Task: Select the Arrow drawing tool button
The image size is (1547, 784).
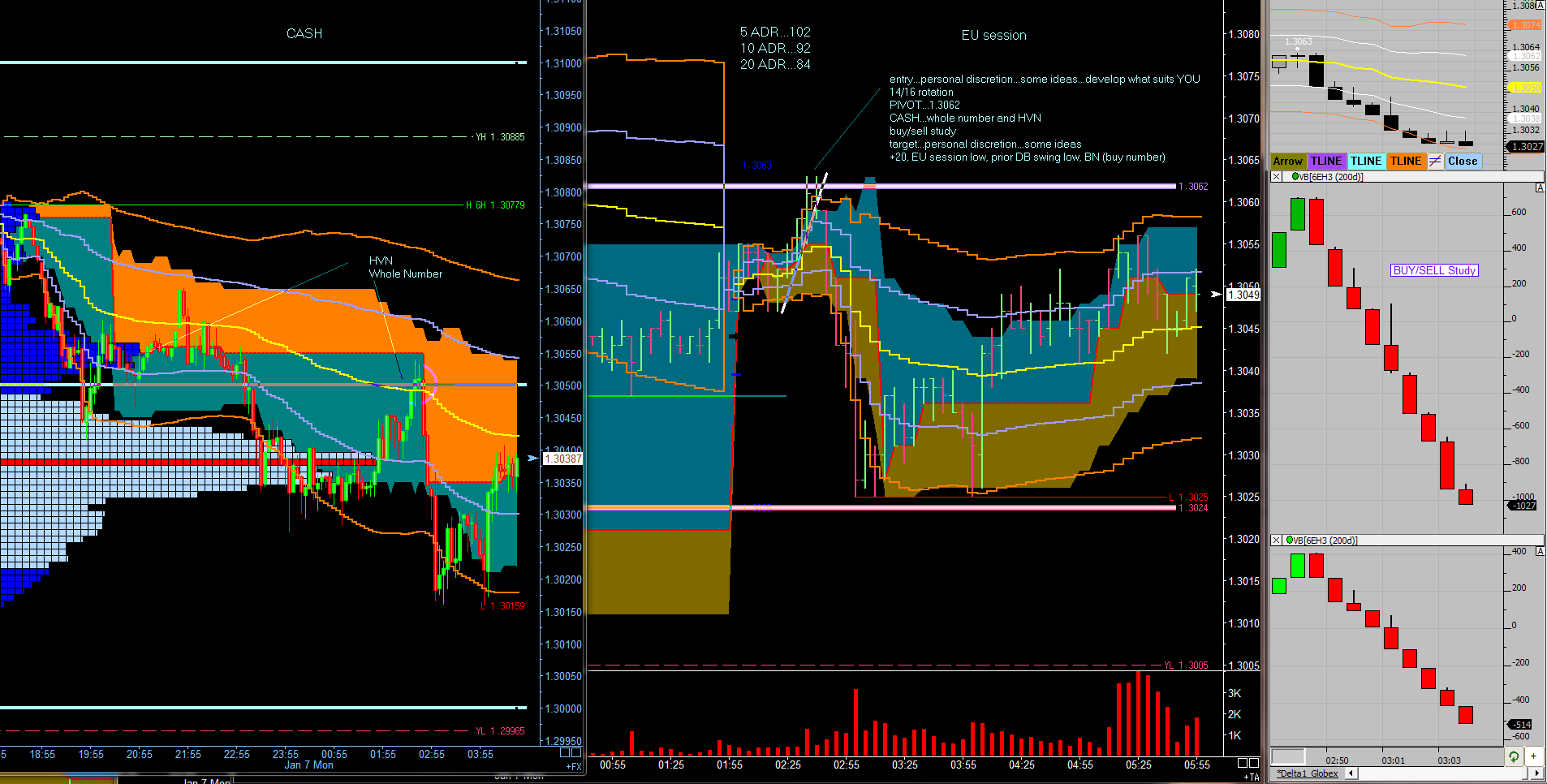Action: click(1288, 161)
